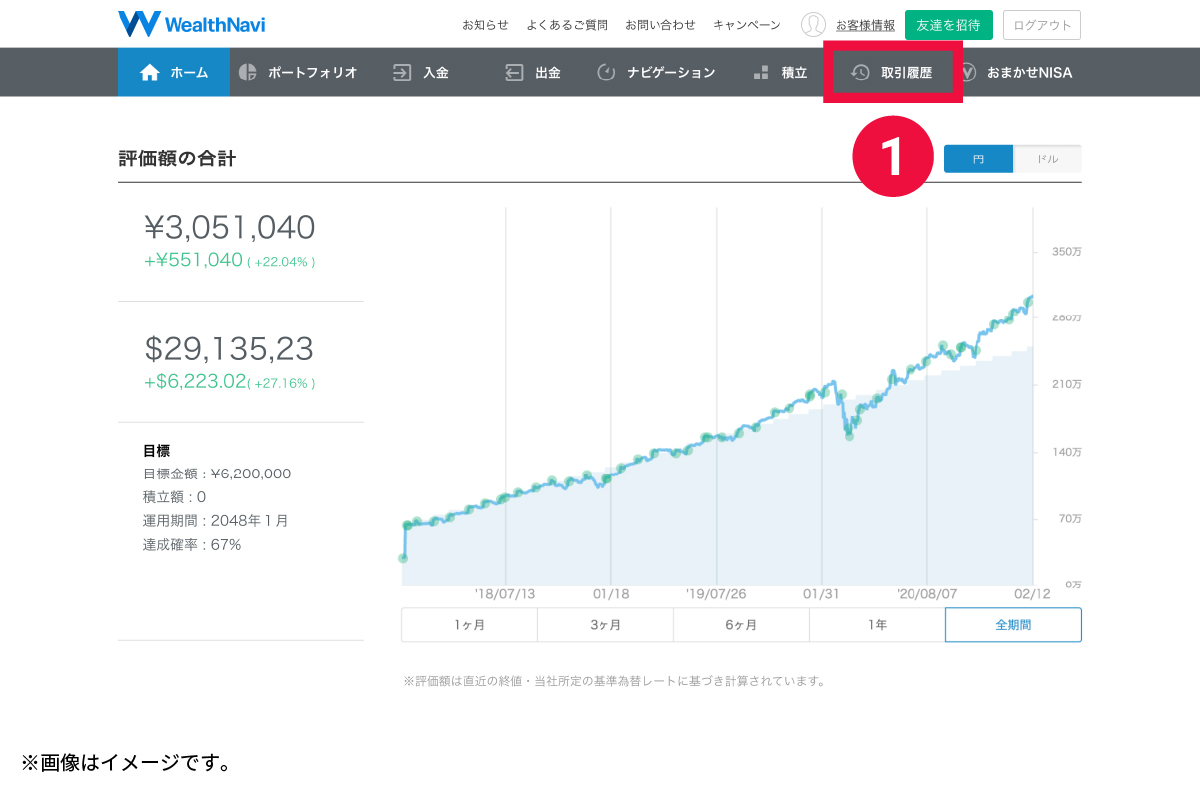Viewport: 1200px width, 790px height.
Task: Open the おまかせNISA tab
Action: click(x=1016, y=72)
